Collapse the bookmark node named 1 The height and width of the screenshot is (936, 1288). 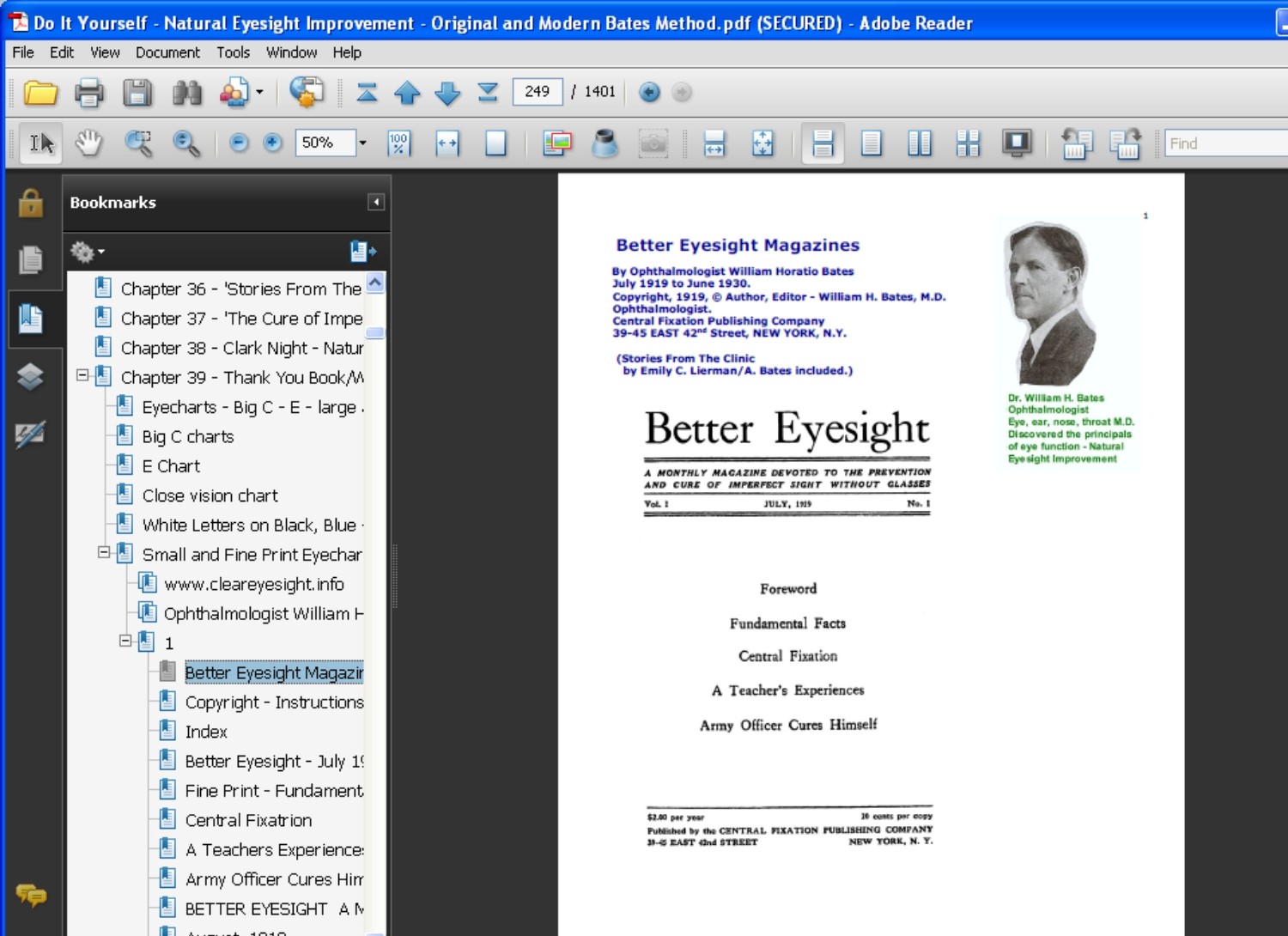click(125, 641)
